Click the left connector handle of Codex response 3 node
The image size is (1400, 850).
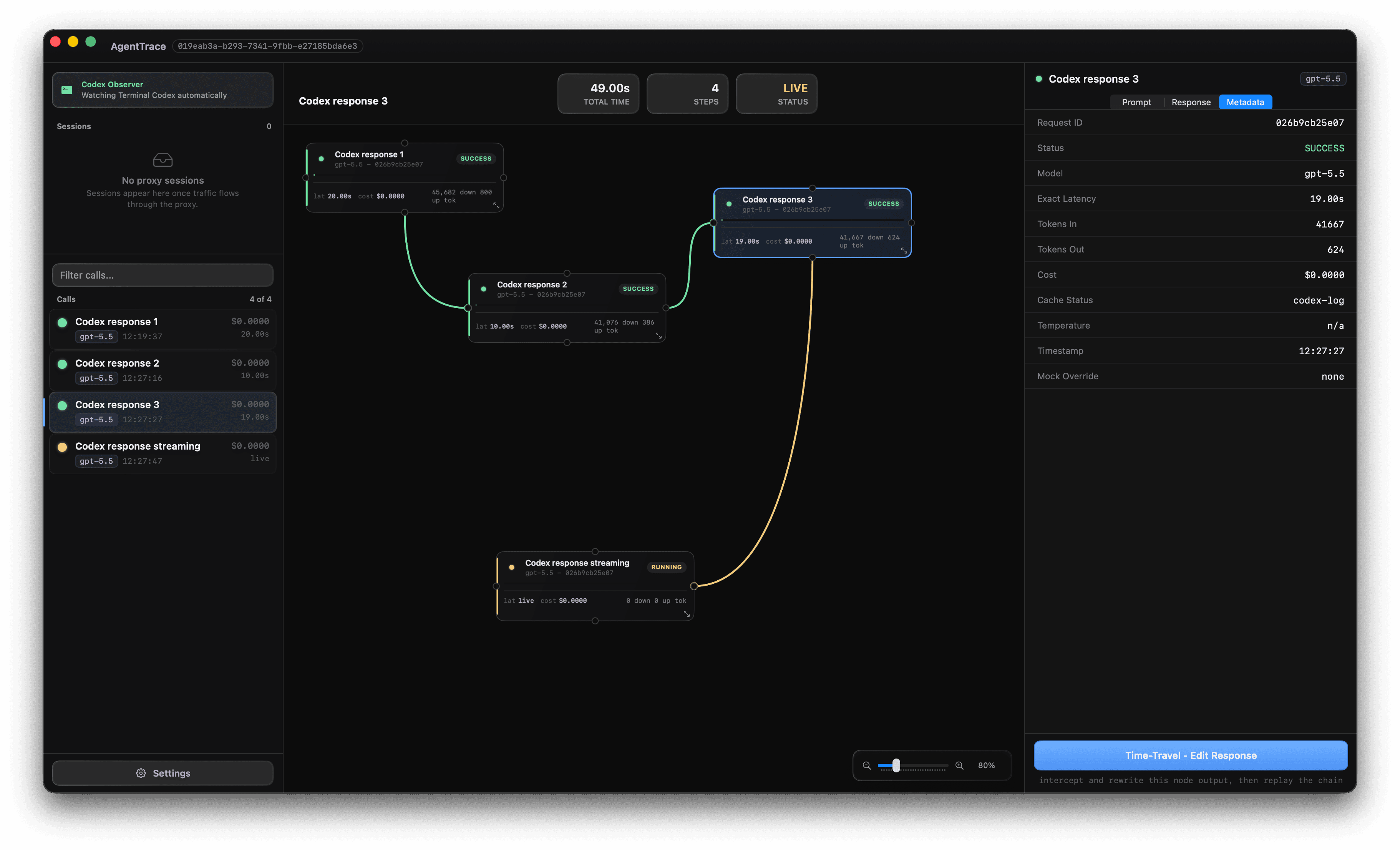pyautogui.click(x=713, y=223)
